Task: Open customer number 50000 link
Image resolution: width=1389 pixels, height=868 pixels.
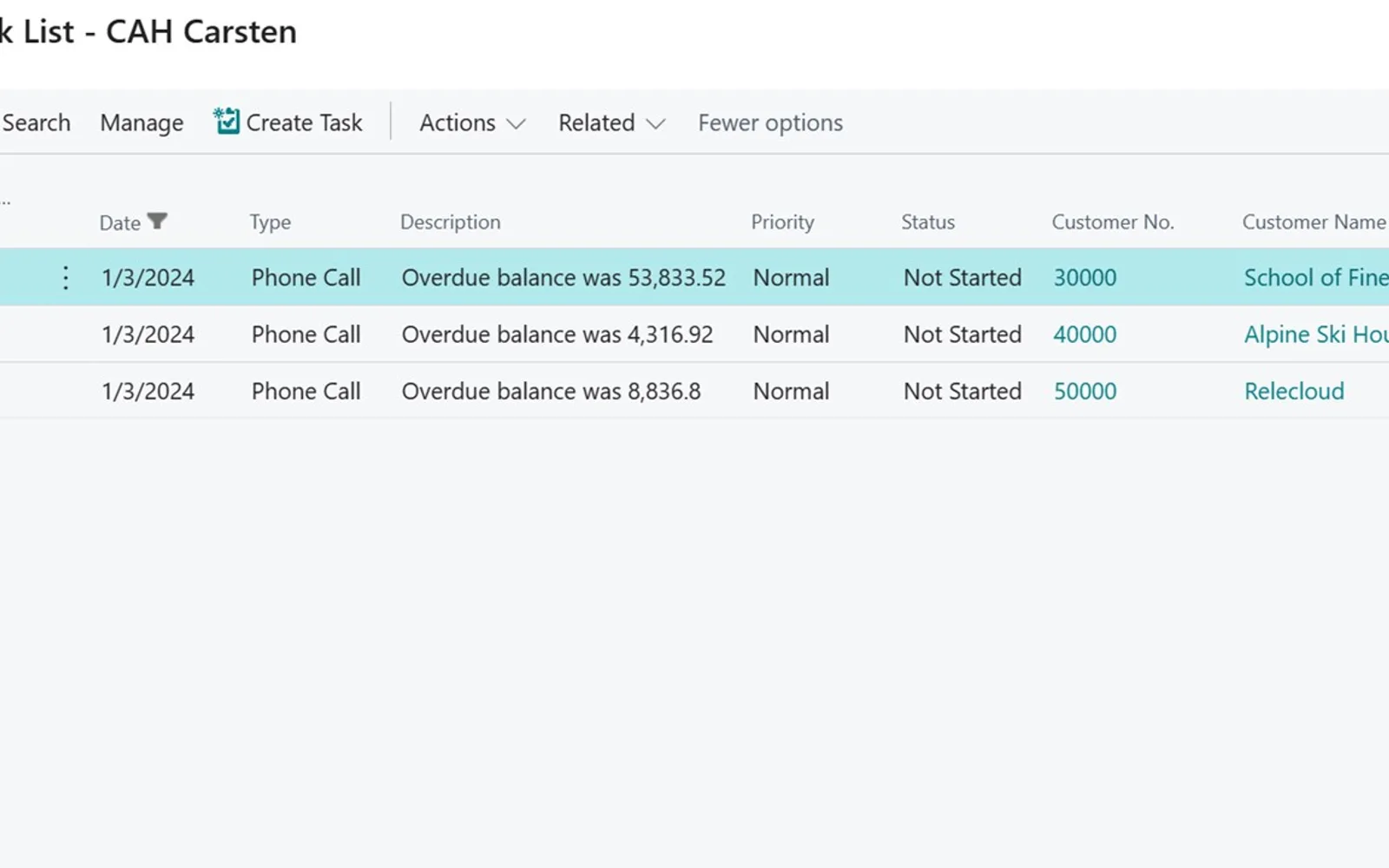Action: [1085, 391]
